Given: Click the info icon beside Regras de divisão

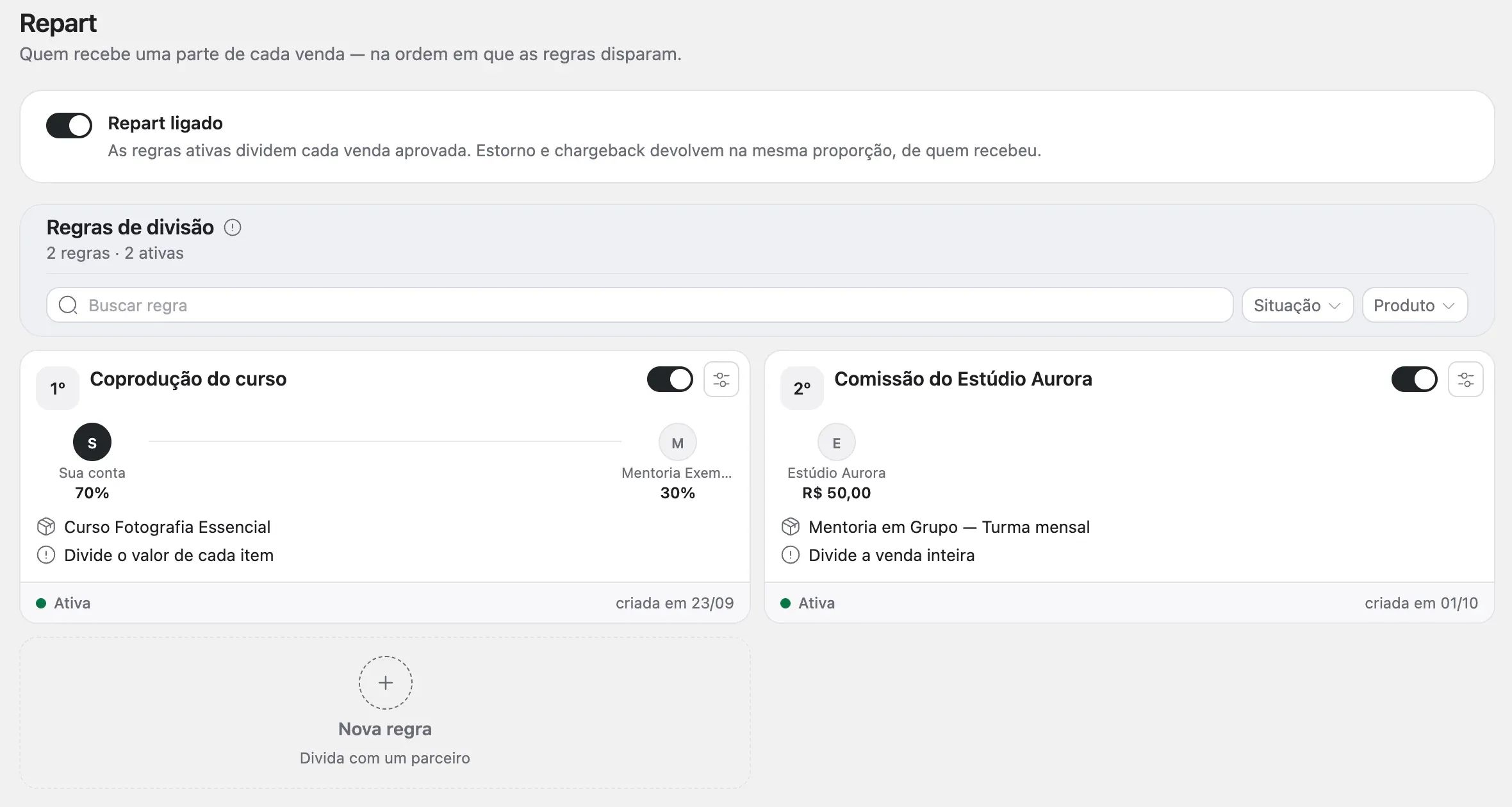Looking at the screenshot, I should click(x=233, y=227).
